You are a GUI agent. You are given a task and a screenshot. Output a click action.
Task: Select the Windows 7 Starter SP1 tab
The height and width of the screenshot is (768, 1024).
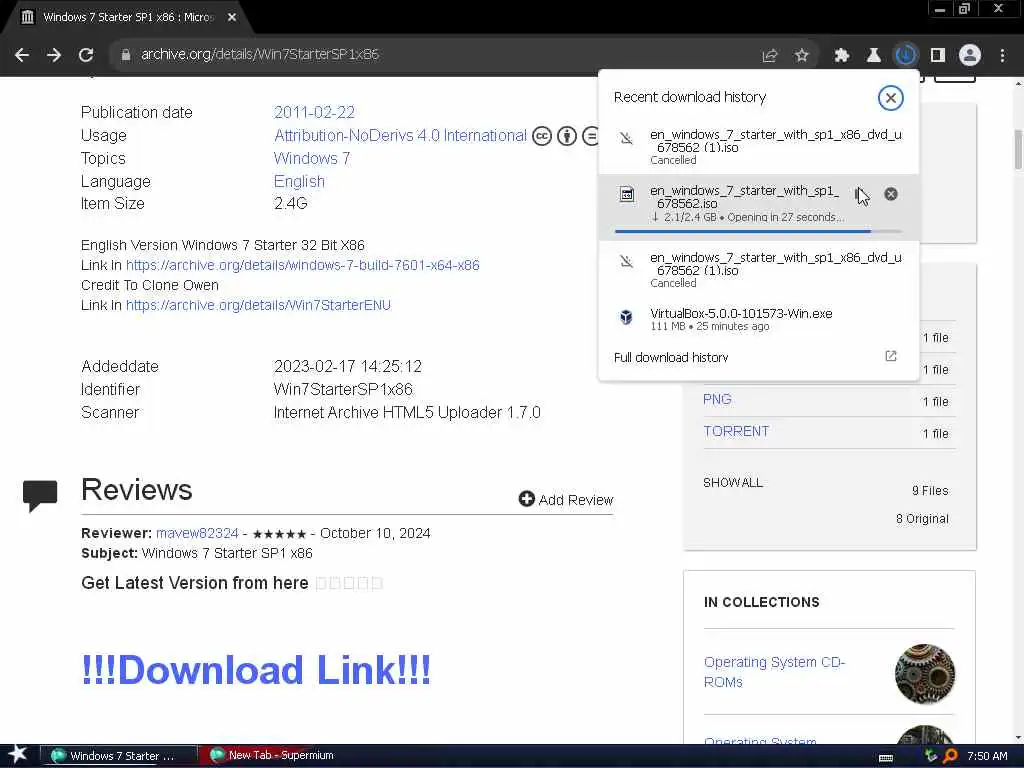point(127,18)
